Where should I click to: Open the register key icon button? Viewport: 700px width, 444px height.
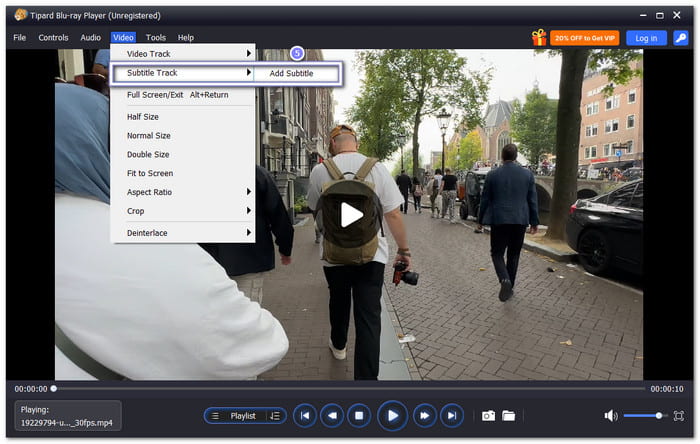pos(680,38)
